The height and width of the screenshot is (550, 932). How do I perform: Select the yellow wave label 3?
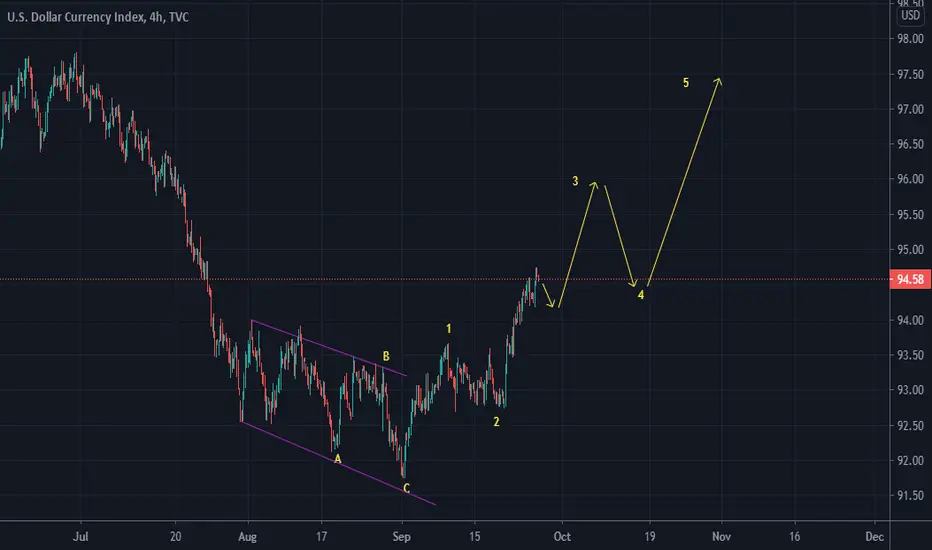click(575, 181)
